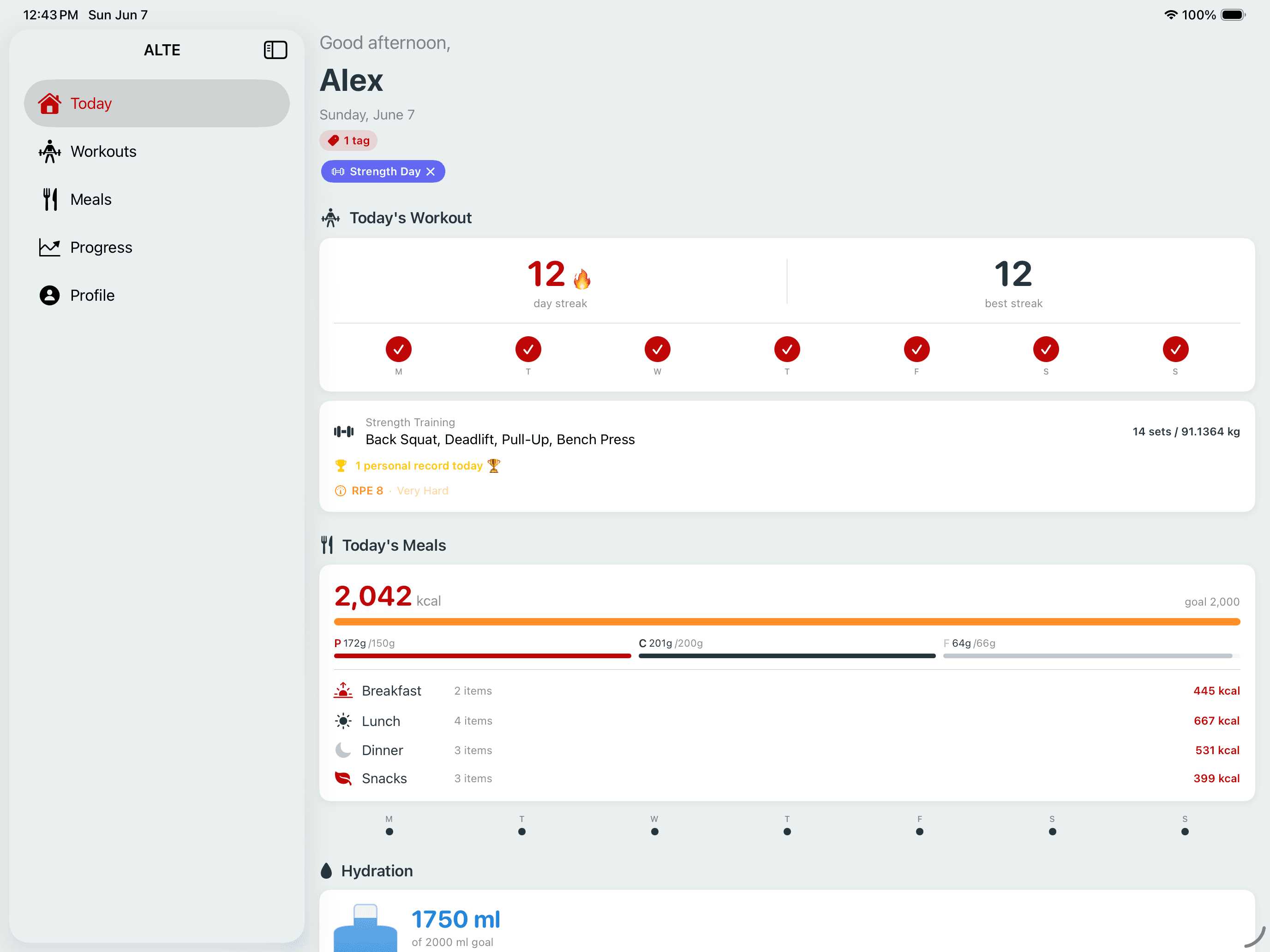Viewport: 1270px width, 952px height.
Task: Tap the 12:43 PM clock in status bar
Action: tap(50, 15)
